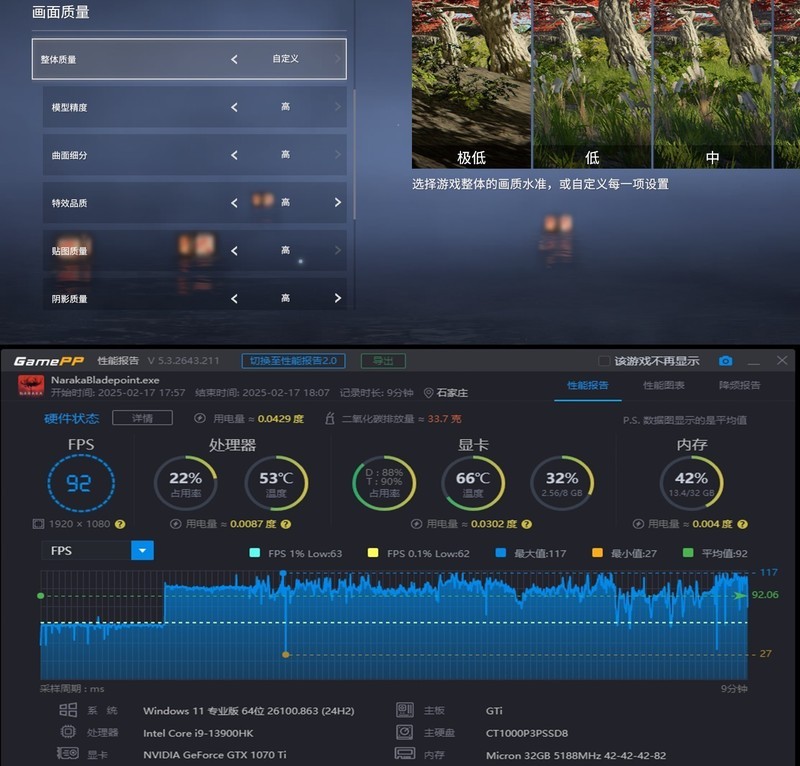Click the maximum FPS marker on chart
This screenshot has height=766, width=800.
[283, 574]
